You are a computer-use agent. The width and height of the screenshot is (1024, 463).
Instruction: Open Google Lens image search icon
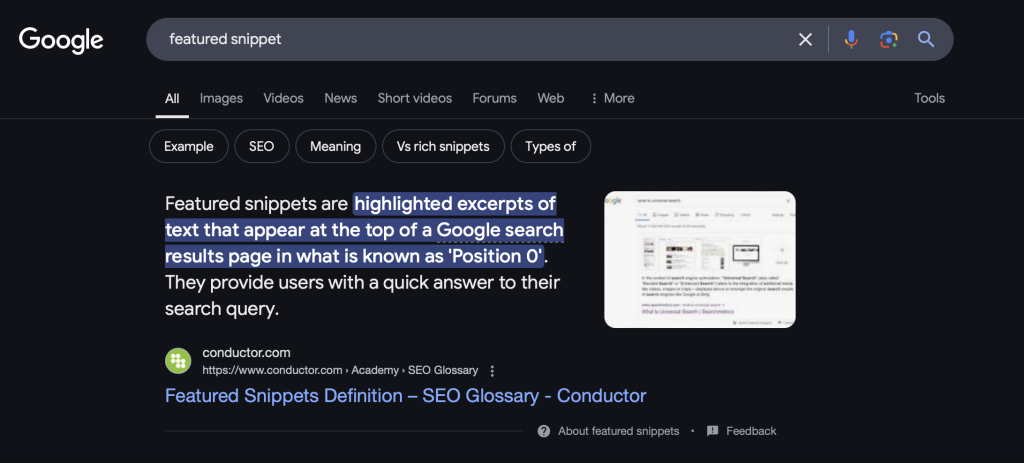[888, 40]
